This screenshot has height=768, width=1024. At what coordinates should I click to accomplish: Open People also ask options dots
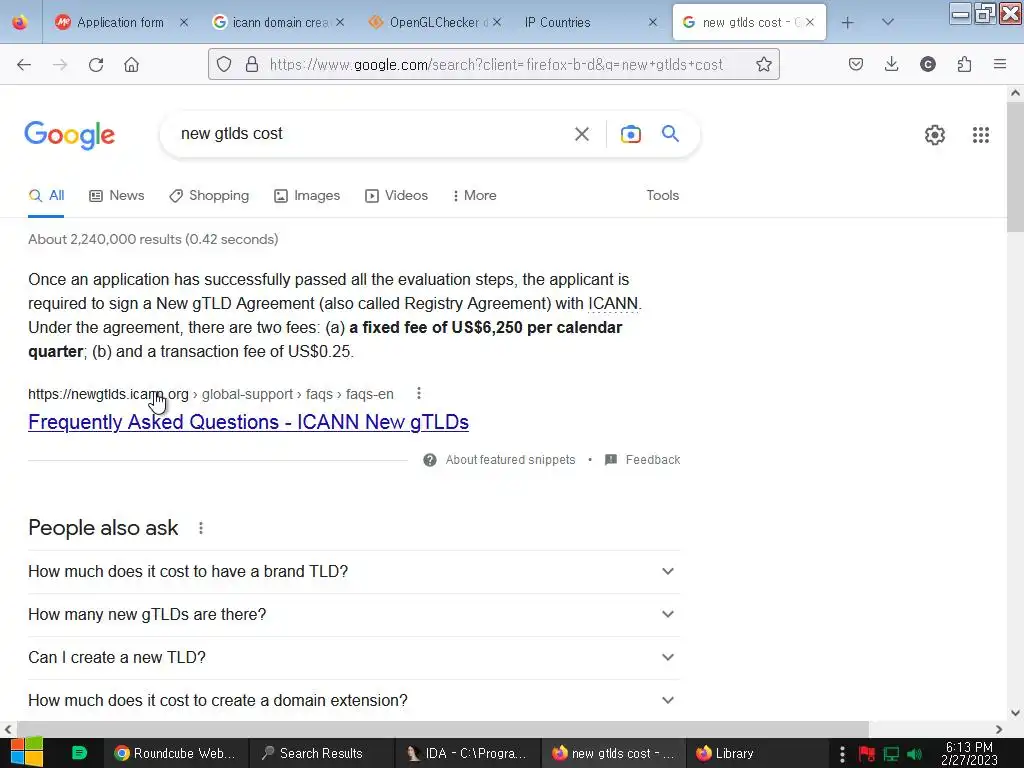point(200,528)
